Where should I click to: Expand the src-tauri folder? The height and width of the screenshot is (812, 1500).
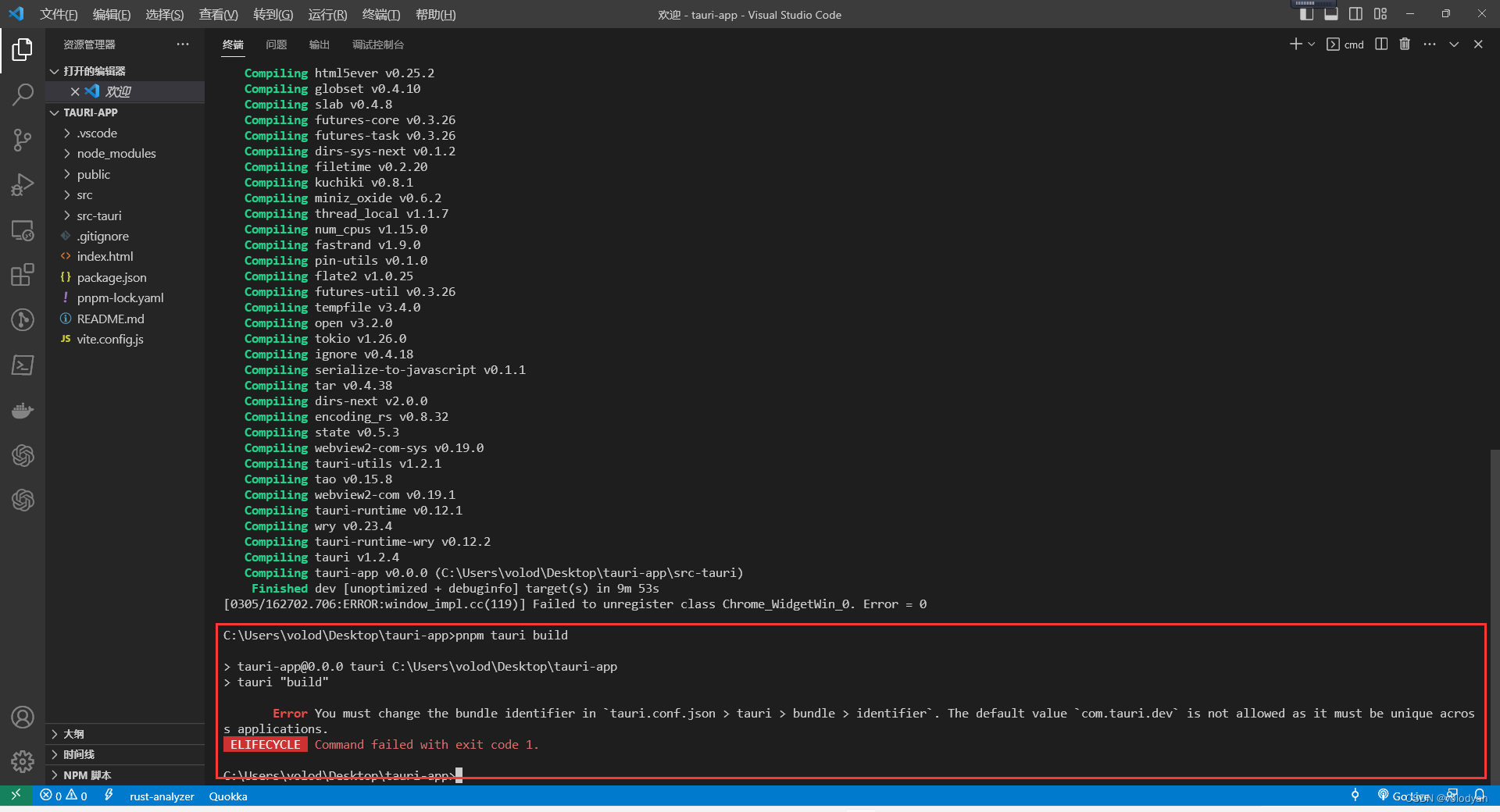coord(125,216)
